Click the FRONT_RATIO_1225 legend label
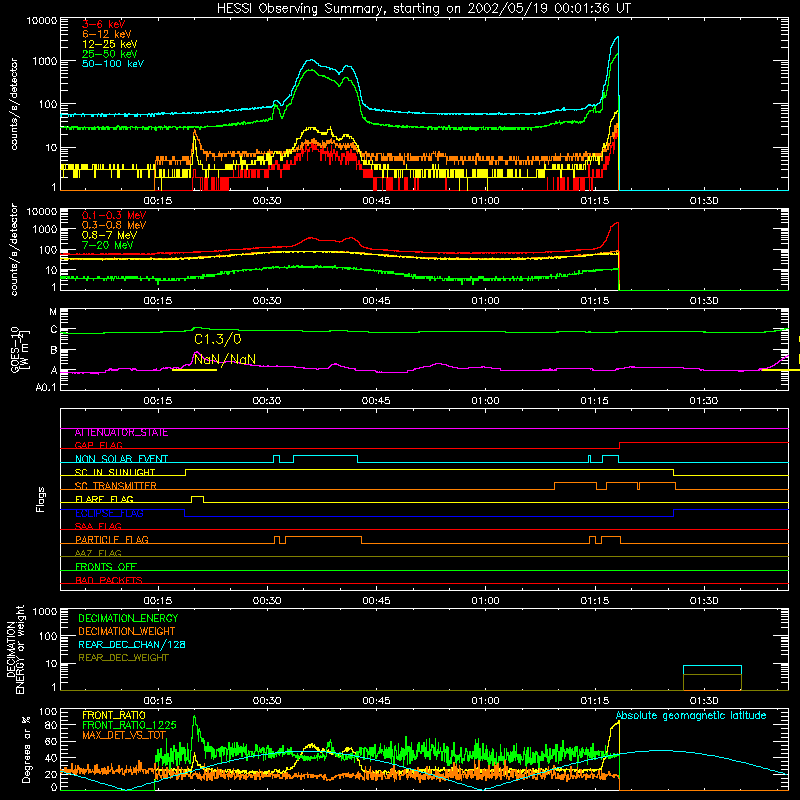The width and height of the screenshot is (800, 800). point(129,725)
